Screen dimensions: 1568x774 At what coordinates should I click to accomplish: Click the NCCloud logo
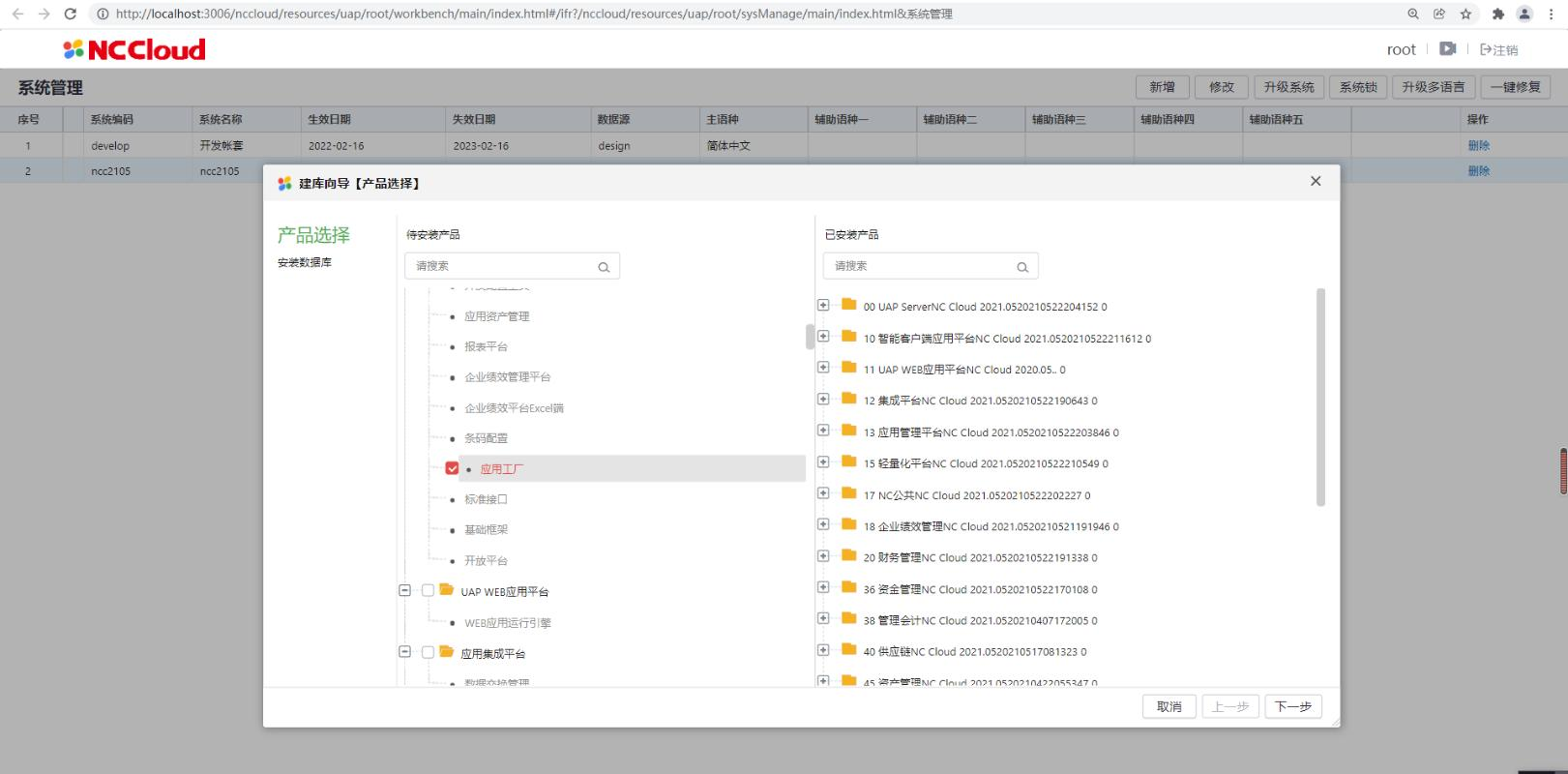pyautogui.click(x=133, y=49)
